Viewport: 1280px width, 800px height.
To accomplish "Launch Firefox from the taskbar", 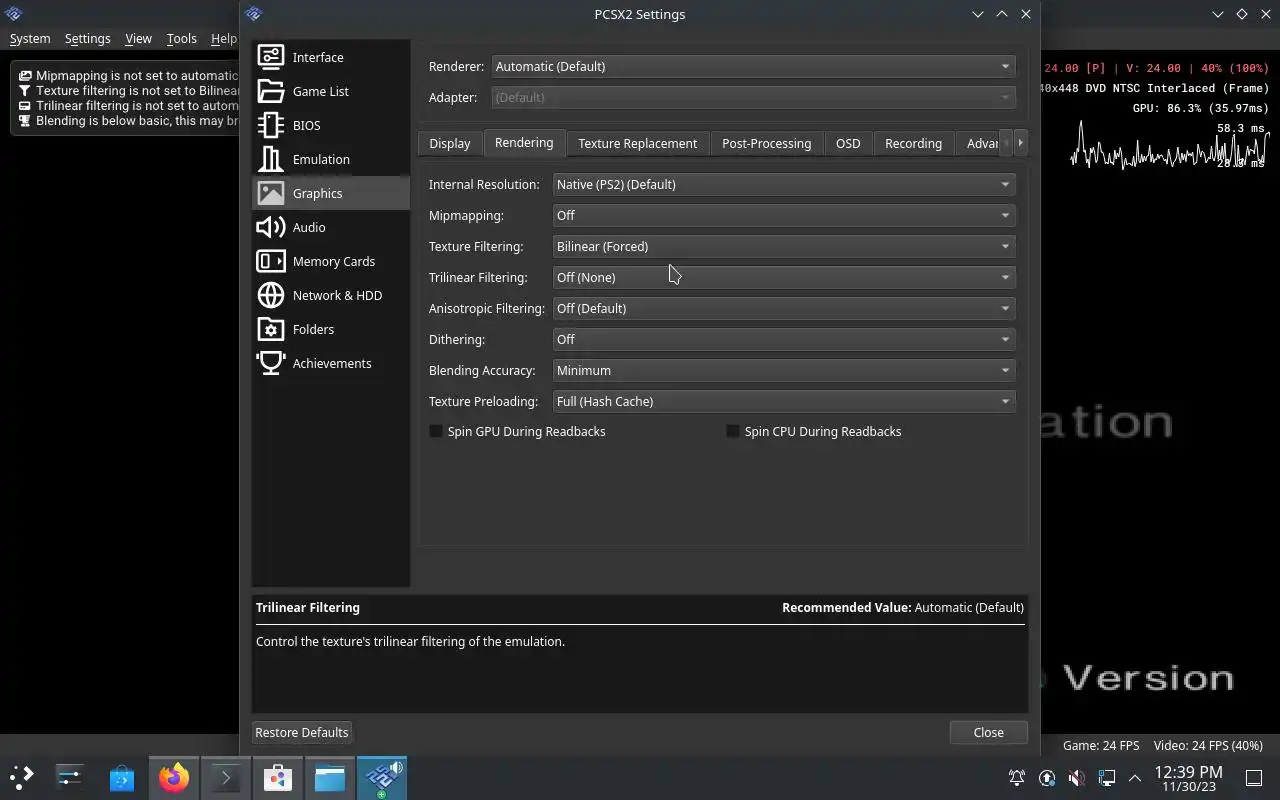I will [x=174, y=777].
